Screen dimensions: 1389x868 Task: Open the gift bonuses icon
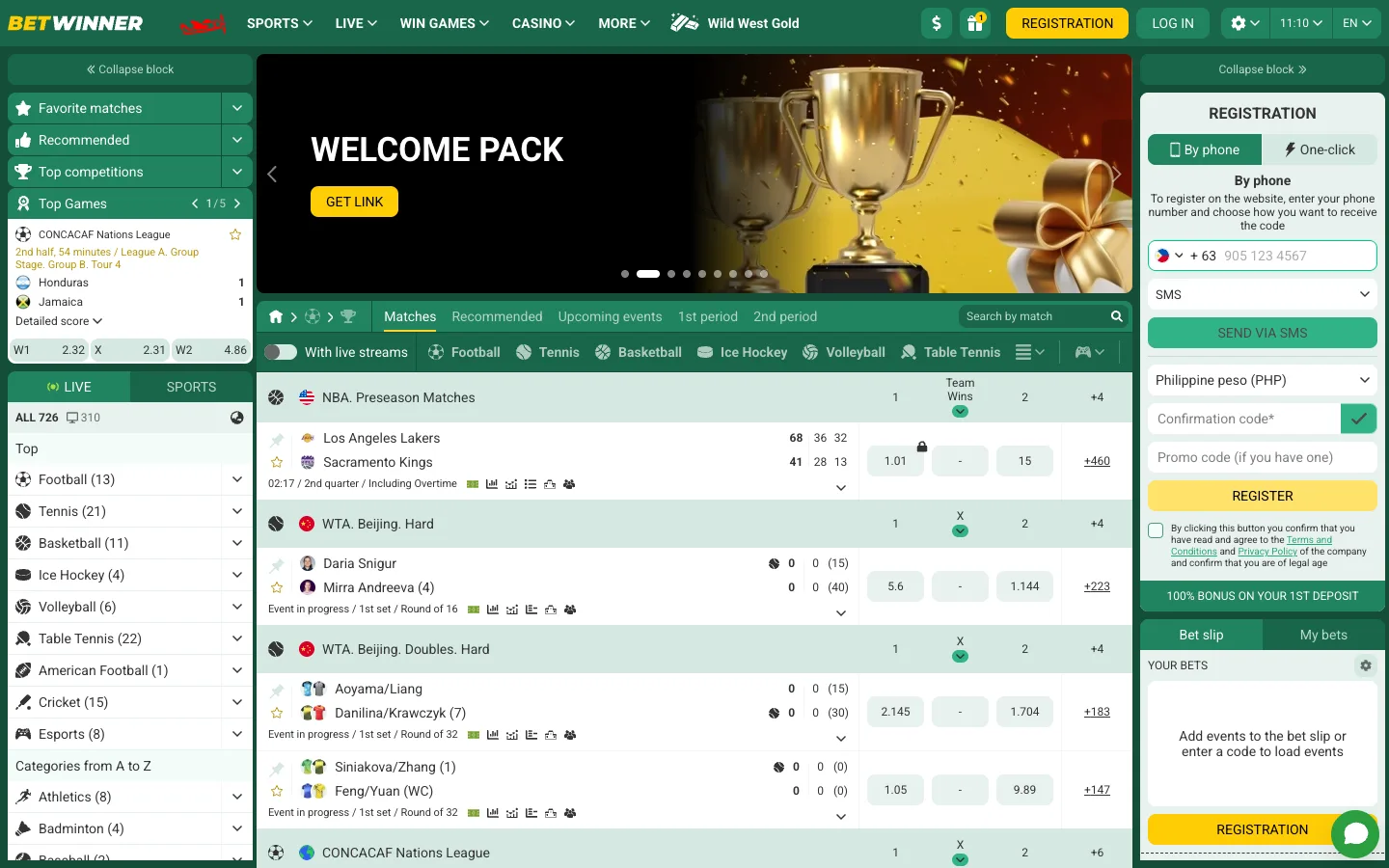(975, 23)
